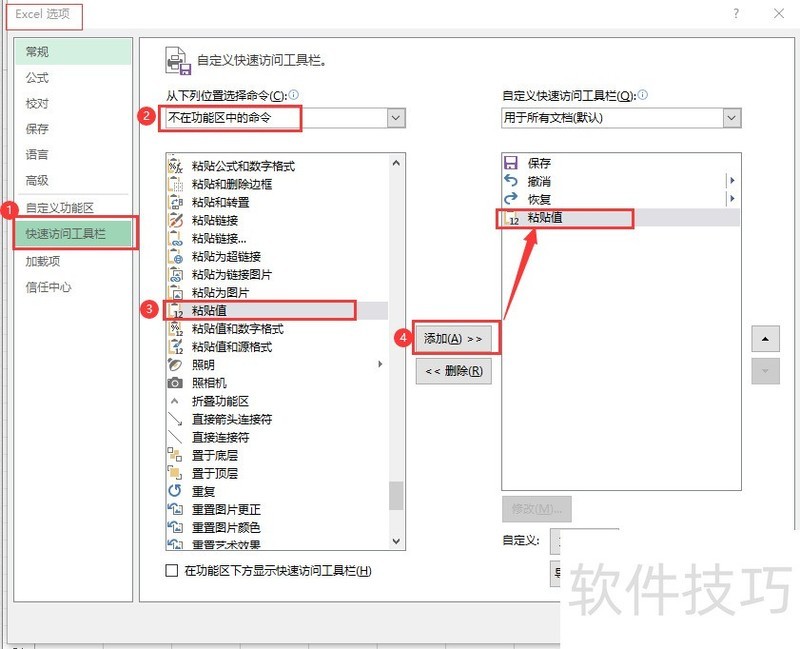
Task: Expand the 恢复 split arrow in the right list
Action: coord(732,198)
